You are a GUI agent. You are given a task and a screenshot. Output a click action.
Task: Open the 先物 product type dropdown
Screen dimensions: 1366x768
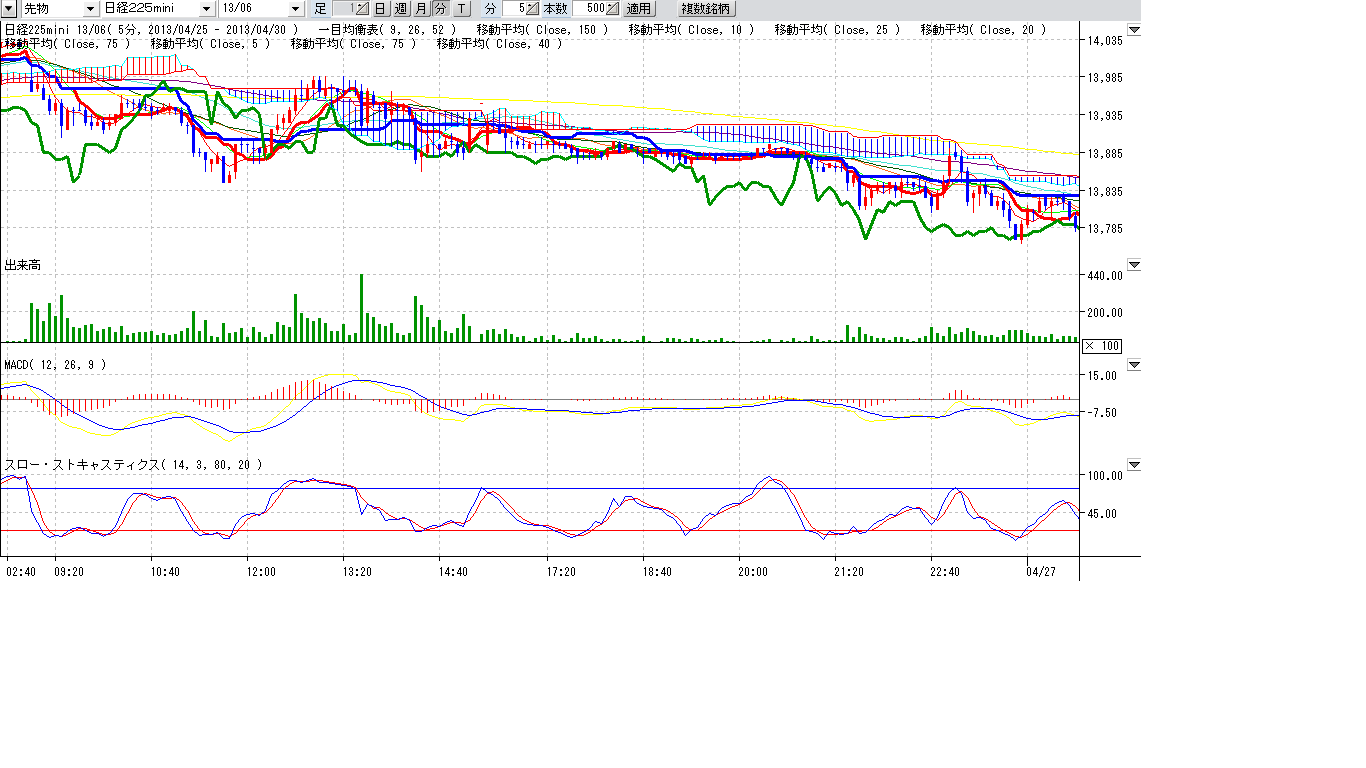click(x=91, y=9)
